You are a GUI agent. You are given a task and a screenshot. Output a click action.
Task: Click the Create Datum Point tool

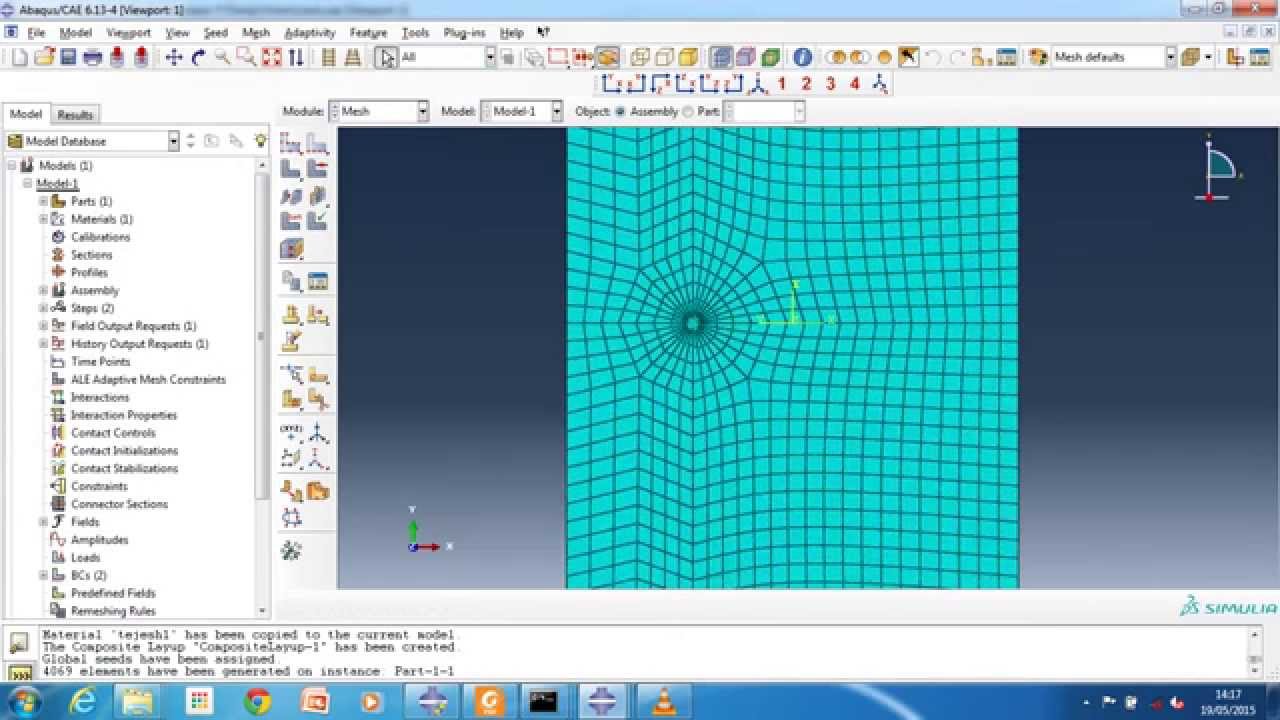(x=291, y=433)
